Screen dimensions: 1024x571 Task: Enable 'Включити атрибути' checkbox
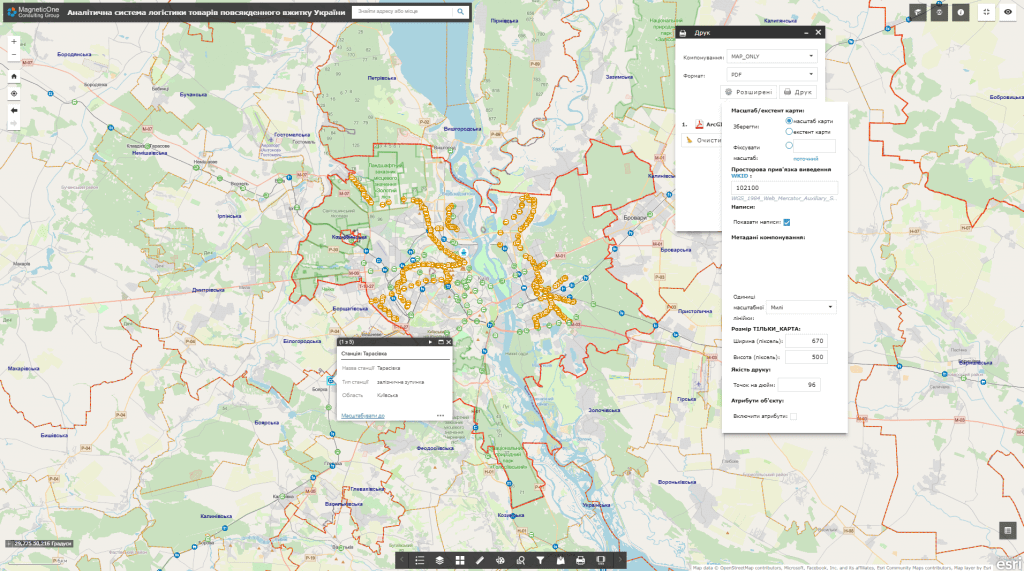pyautogui.click(x=793, y=416)
